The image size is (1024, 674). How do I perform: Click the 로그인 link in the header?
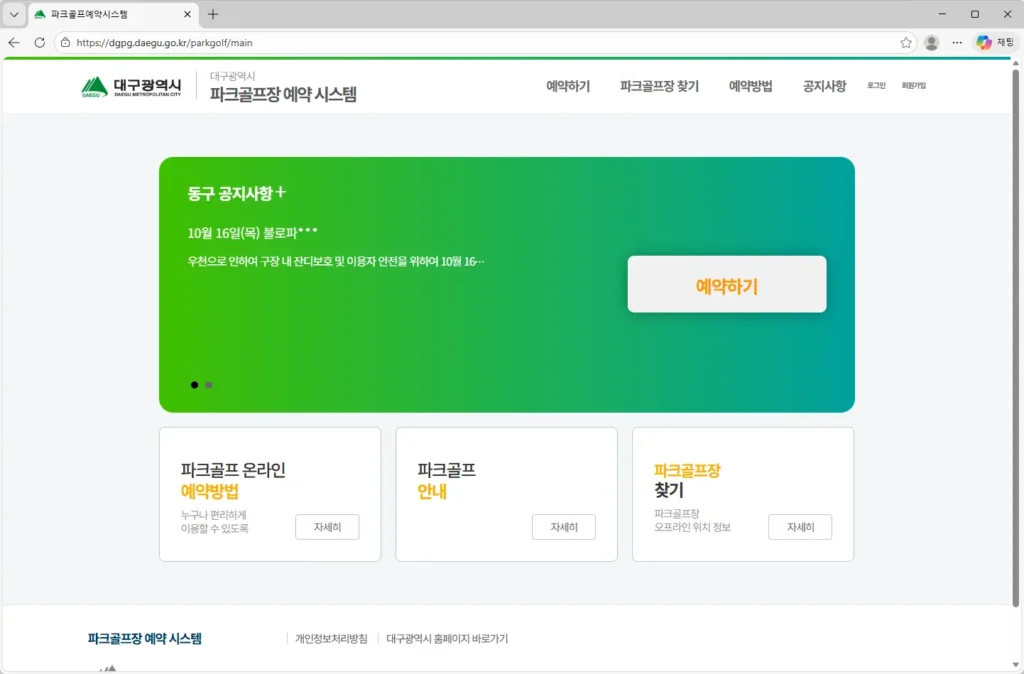(875, 88)
